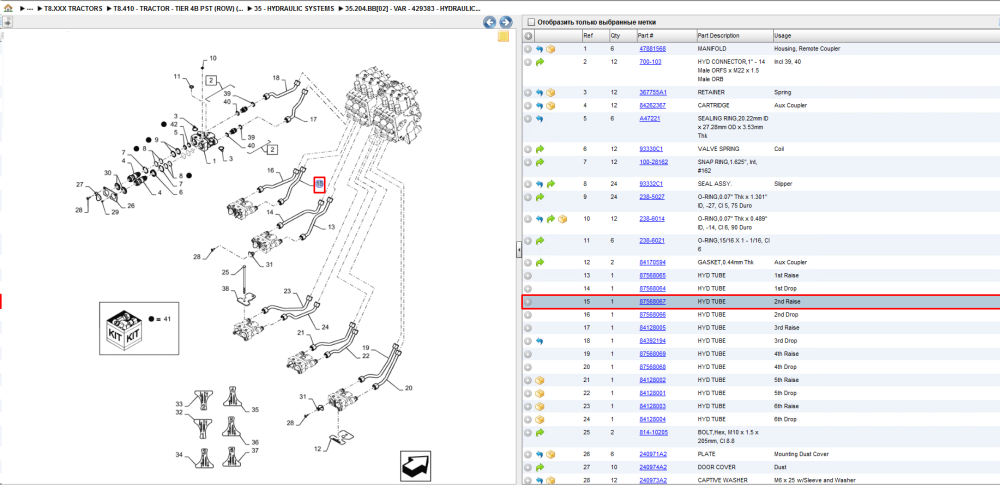Click 'Mounting Dust Cover' usage text
Screen dimensions: 1000x485
800,454
